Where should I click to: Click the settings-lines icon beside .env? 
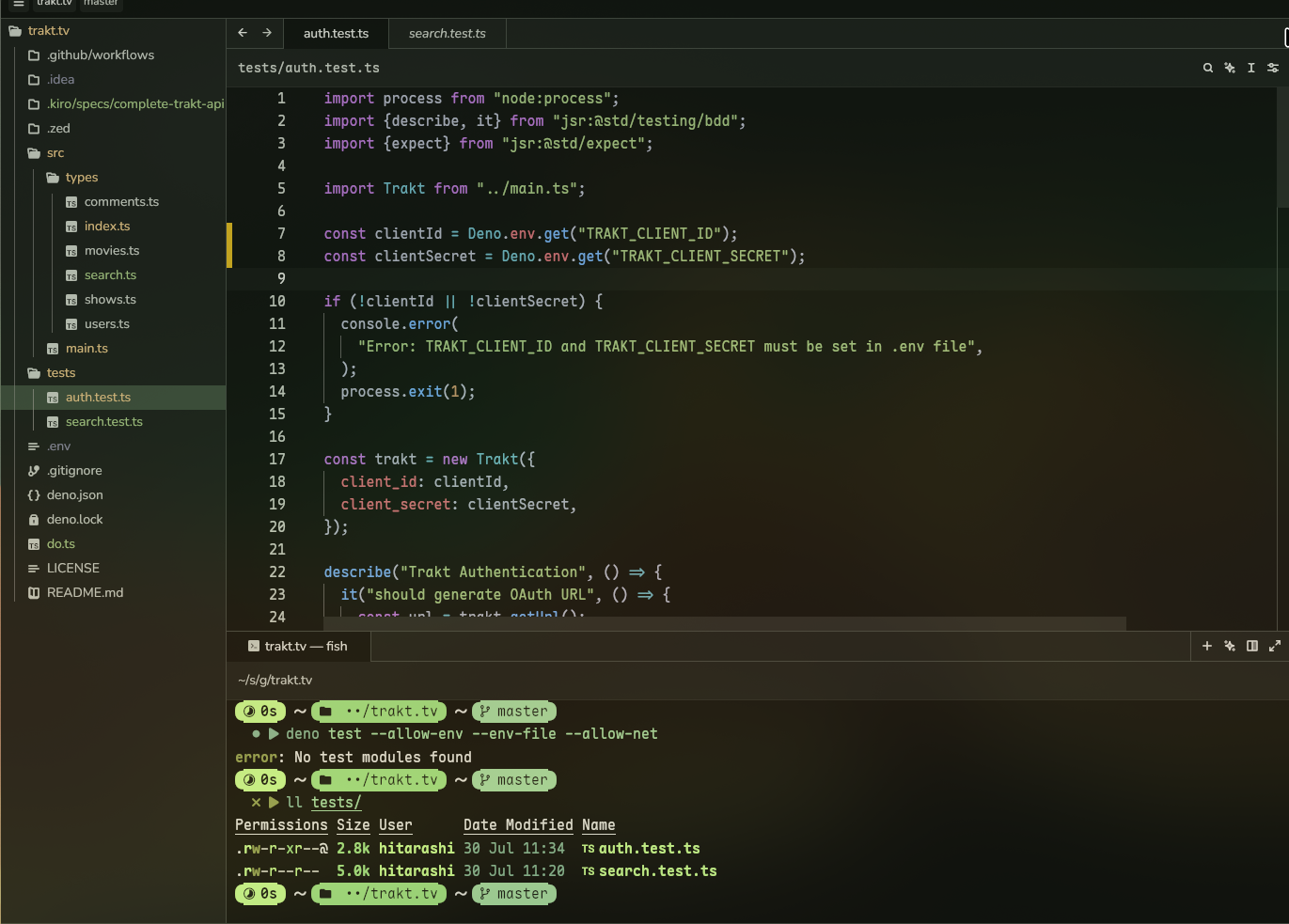click(34, 446)
